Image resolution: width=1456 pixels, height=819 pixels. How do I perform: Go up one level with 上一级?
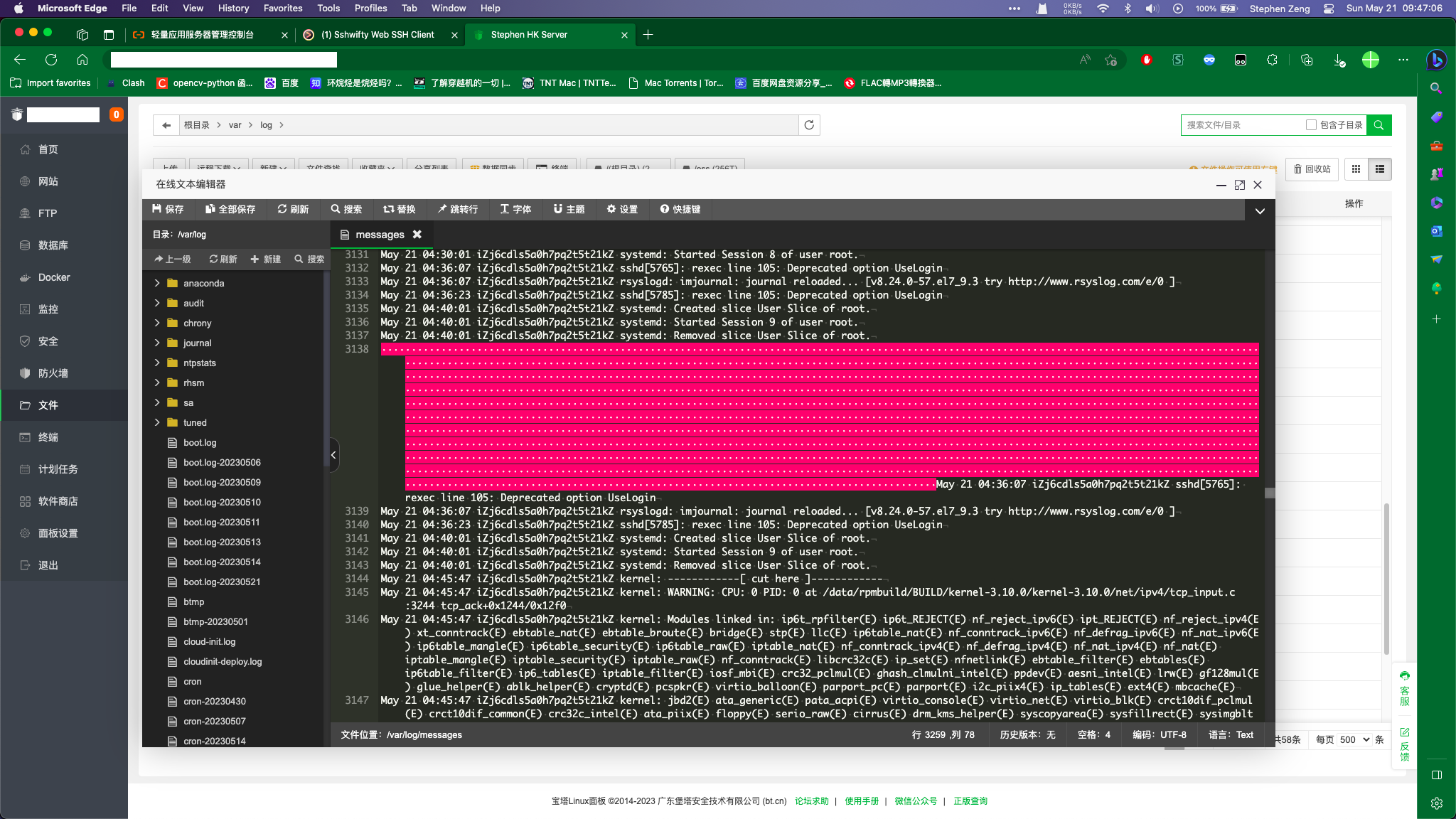pos(173,259)
